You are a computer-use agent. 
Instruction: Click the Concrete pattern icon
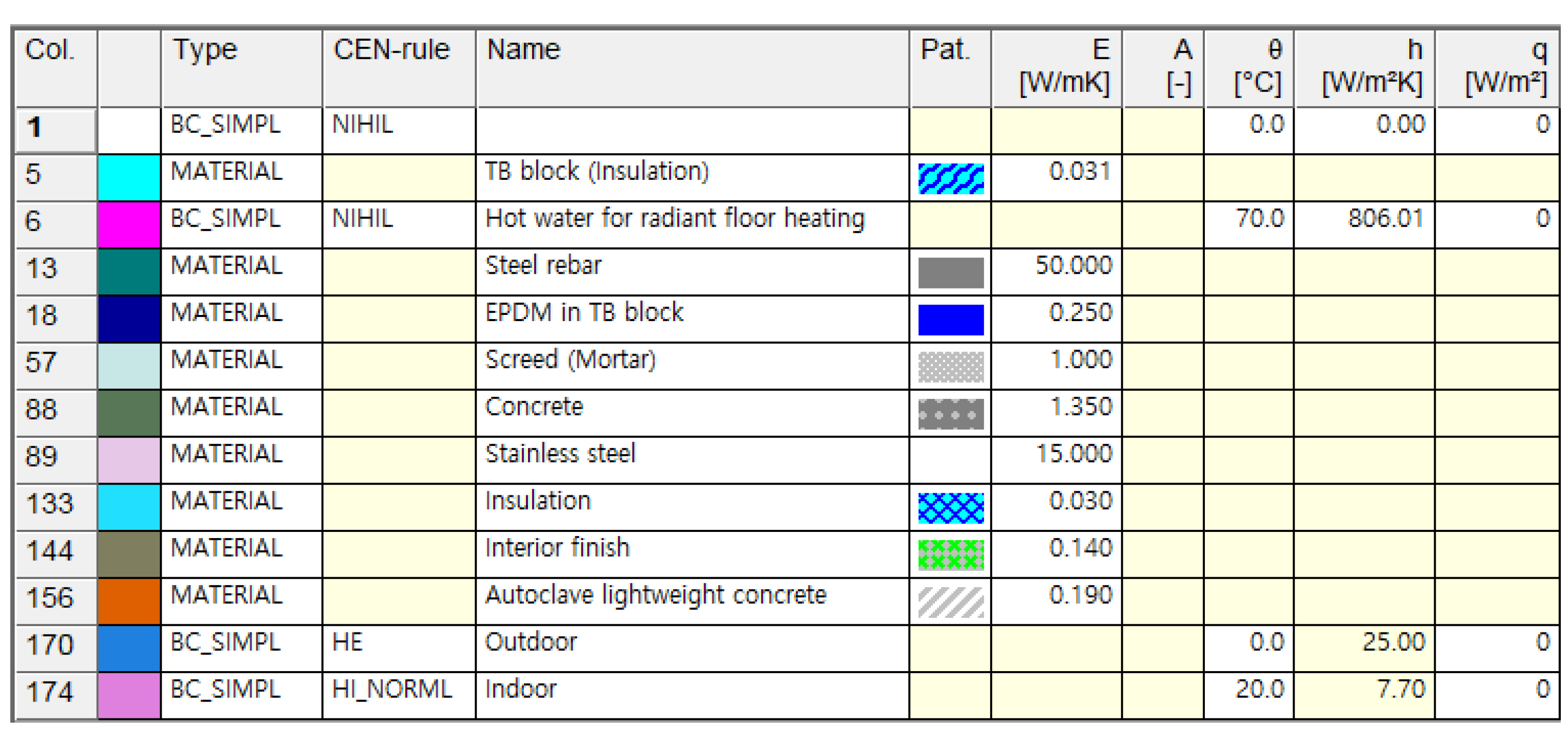click(950, 413)
